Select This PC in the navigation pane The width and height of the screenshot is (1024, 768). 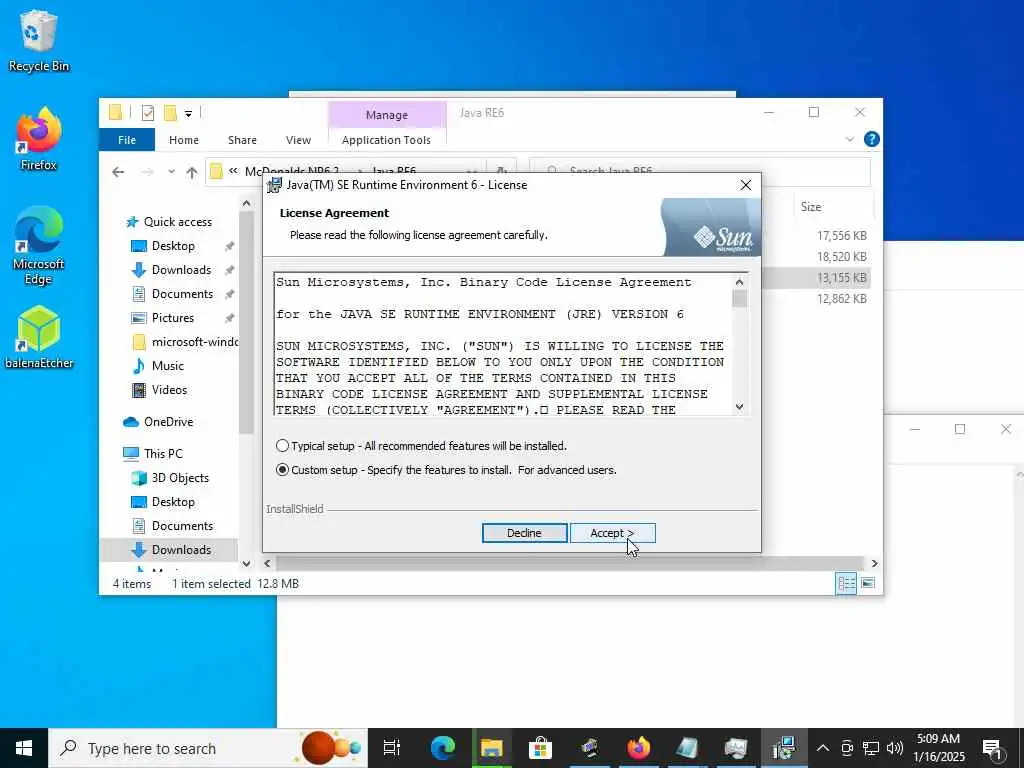pos(163,454)
